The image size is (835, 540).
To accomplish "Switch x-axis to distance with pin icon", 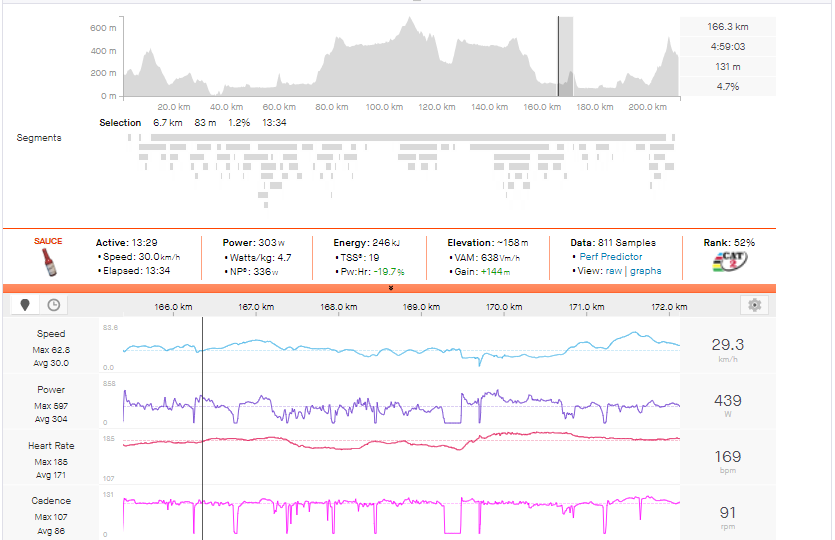I will click(25, 305).
